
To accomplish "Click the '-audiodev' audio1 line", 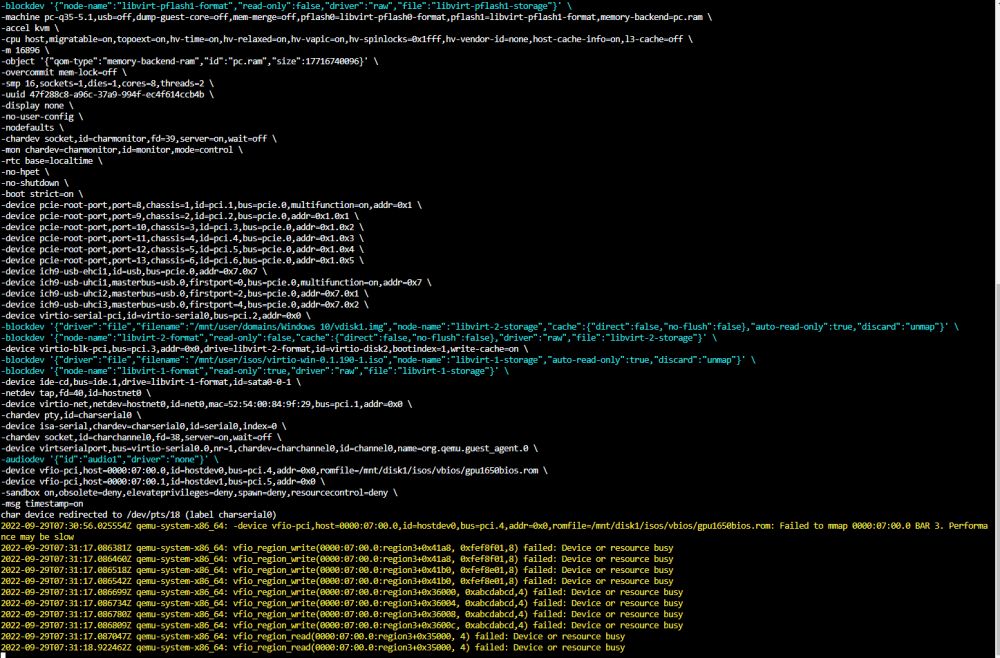I will (x=110, y=459).
